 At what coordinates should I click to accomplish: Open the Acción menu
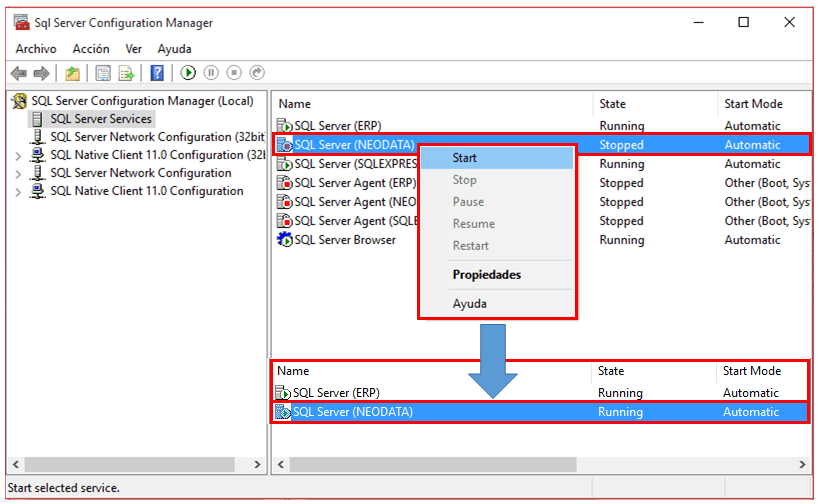91,49
